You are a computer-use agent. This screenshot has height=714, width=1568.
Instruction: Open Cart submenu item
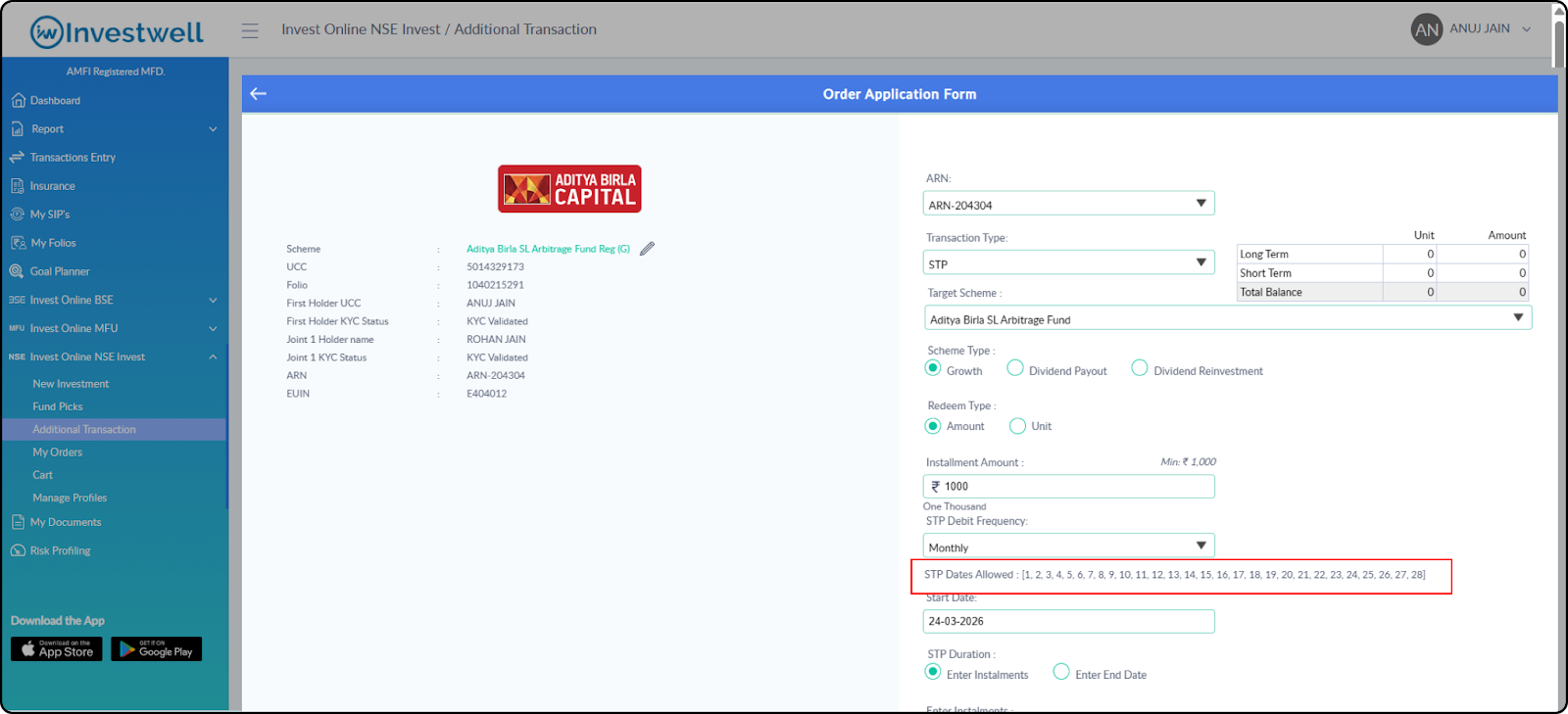click(x=42, y=475)
